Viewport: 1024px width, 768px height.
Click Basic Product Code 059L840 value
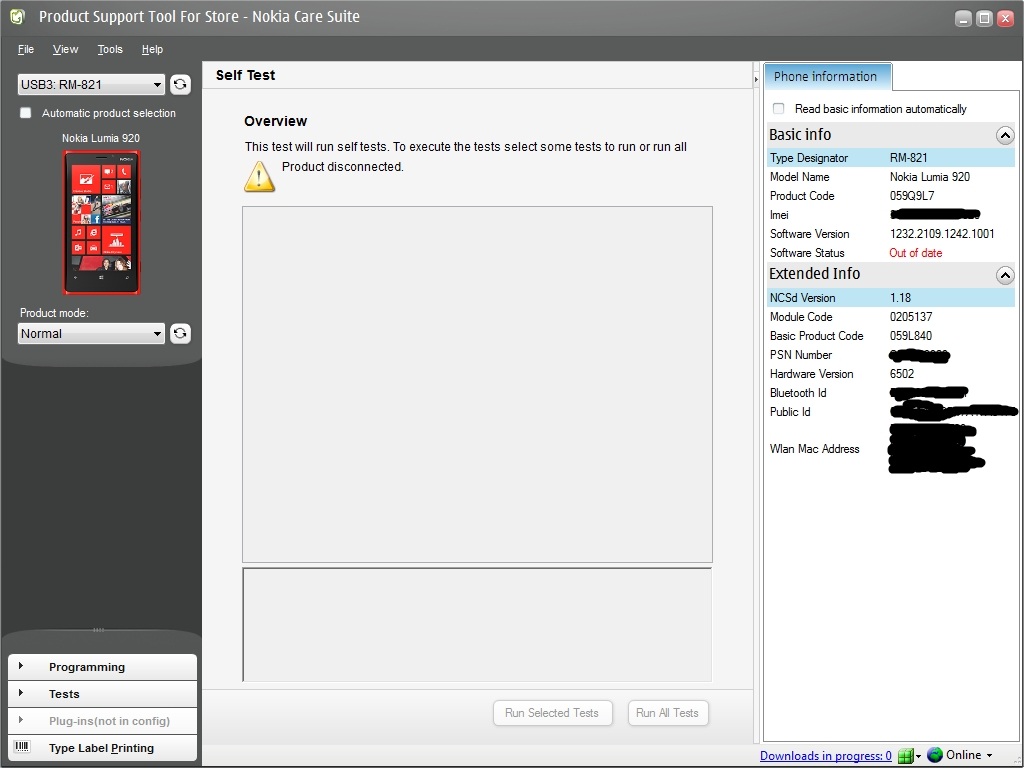click(910, 336)
